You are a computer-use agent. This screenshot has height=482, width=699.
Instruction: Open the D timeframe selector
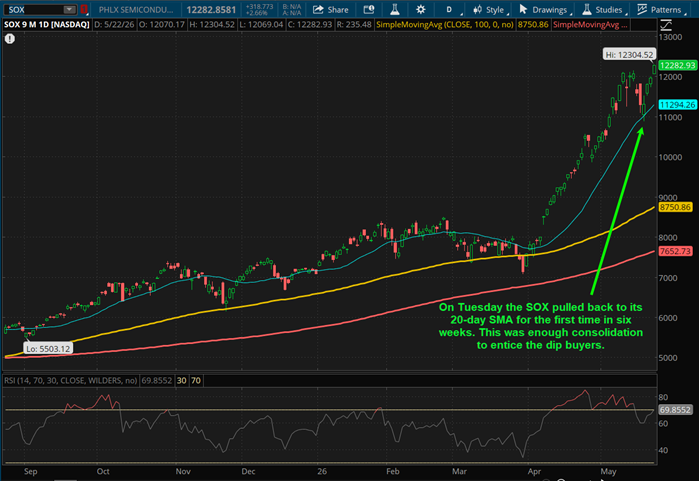450,9
